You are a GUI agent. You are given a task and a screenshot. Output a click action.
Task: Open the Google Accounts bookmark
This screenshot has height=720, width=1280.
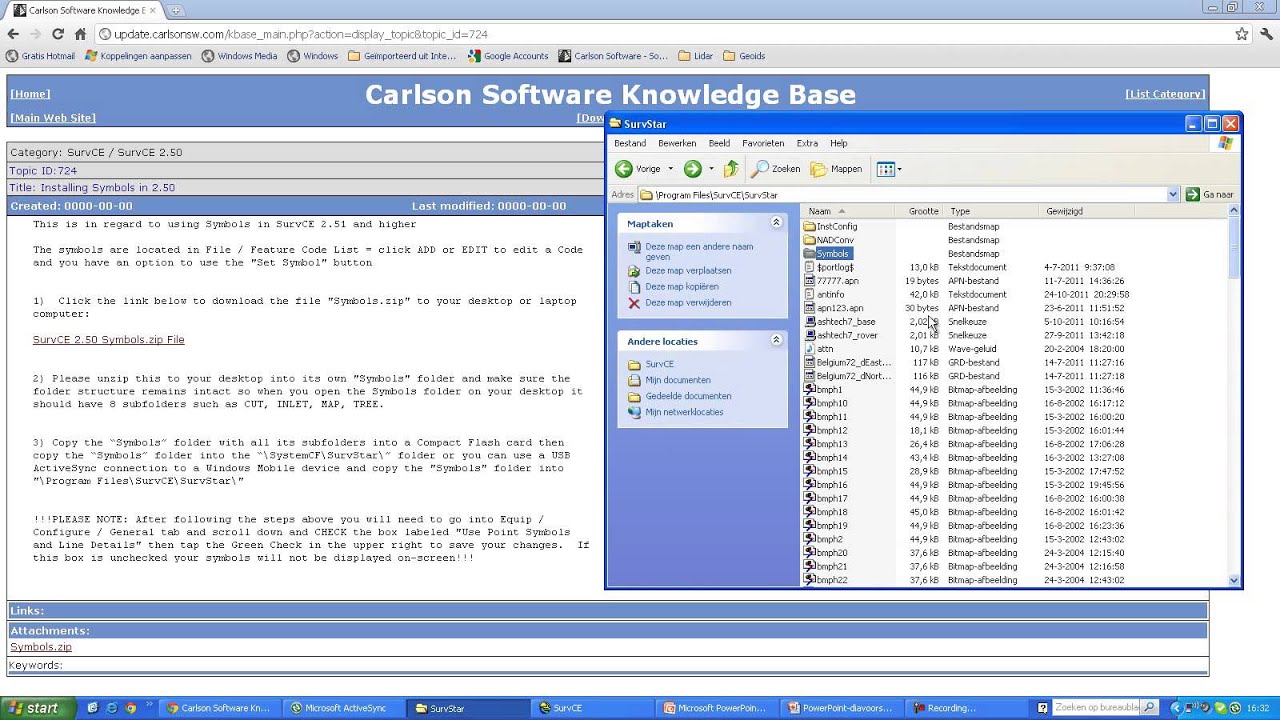tap(508, 56)
